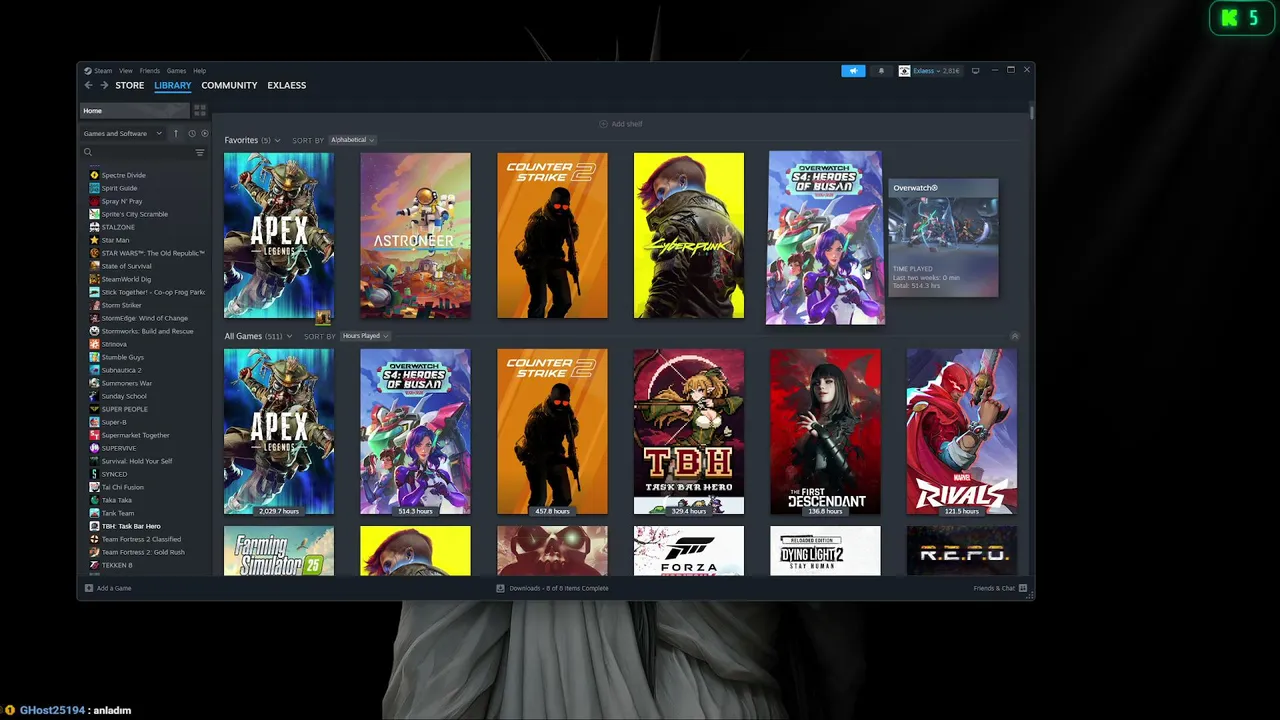
Task: Open the Friends & Chat label
Action: pos(994,588)
